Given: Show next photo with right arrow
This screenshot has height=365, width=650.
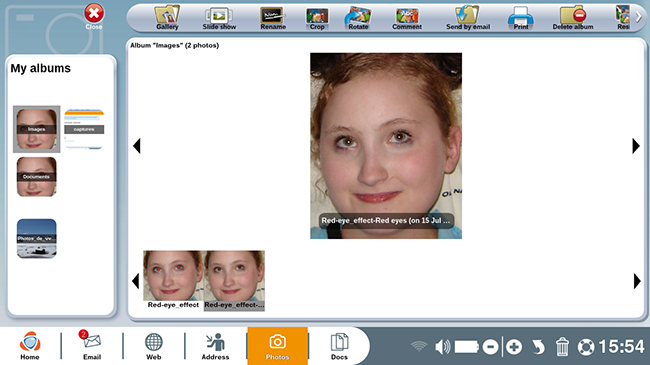Looking at the screenshot, I should tap(636, 146).
